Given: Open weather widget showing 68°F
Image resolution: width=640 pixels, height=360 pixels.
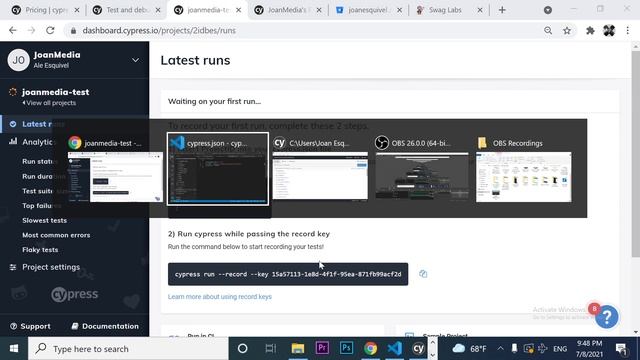Looking at the screenshot, I should (469, 349).
